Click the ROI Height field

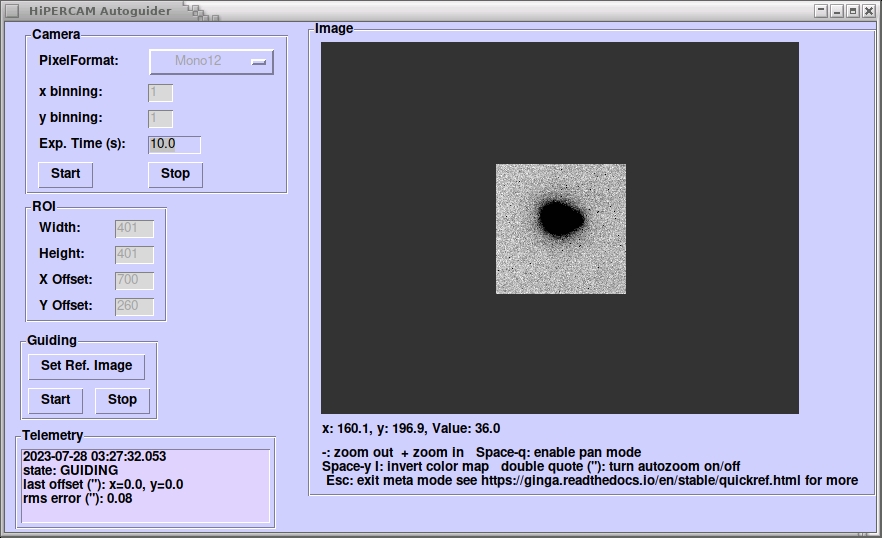coord(134,254)
